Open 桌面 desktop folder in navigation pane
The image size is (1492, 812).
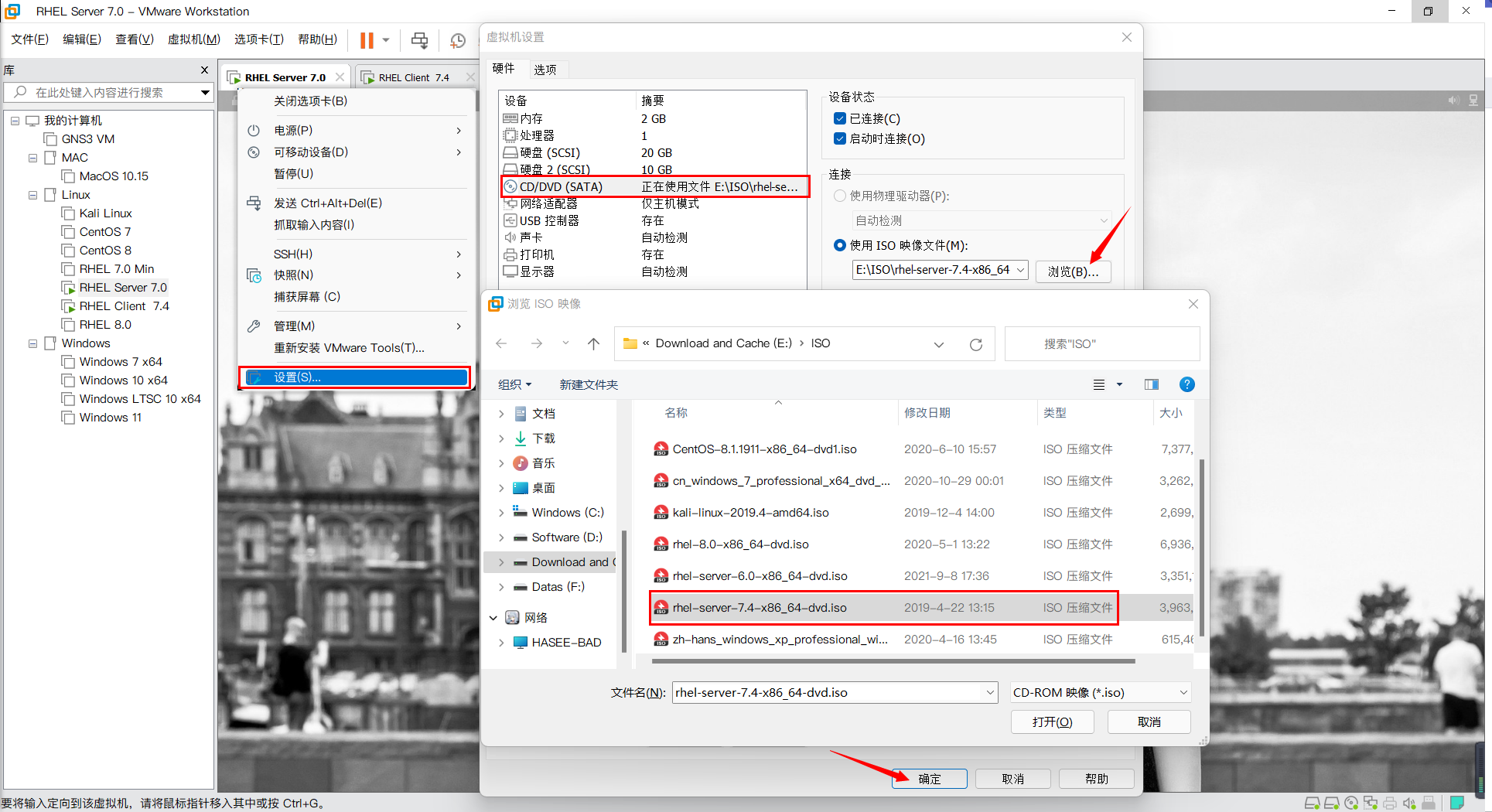[x=543, y=488]
